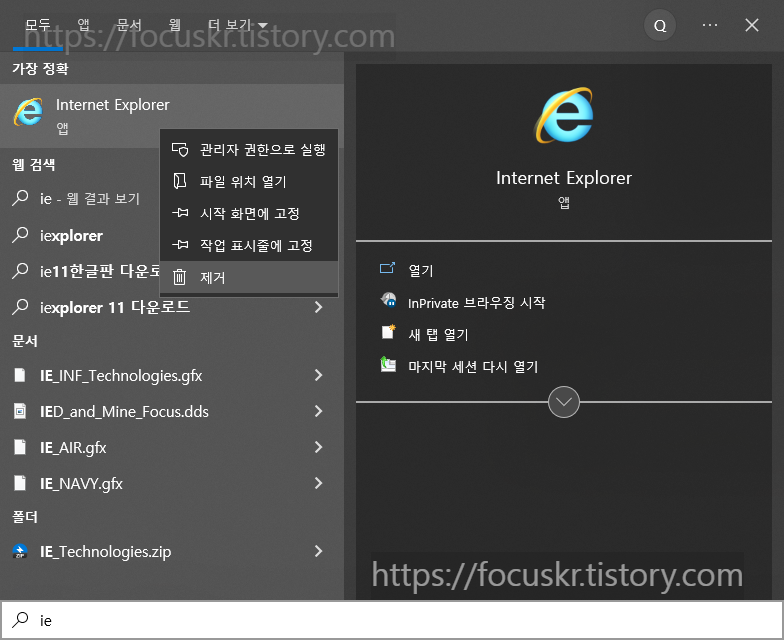
Task: Click the large Internet Explorer logo in preview pane
Action: click(564, 115)
